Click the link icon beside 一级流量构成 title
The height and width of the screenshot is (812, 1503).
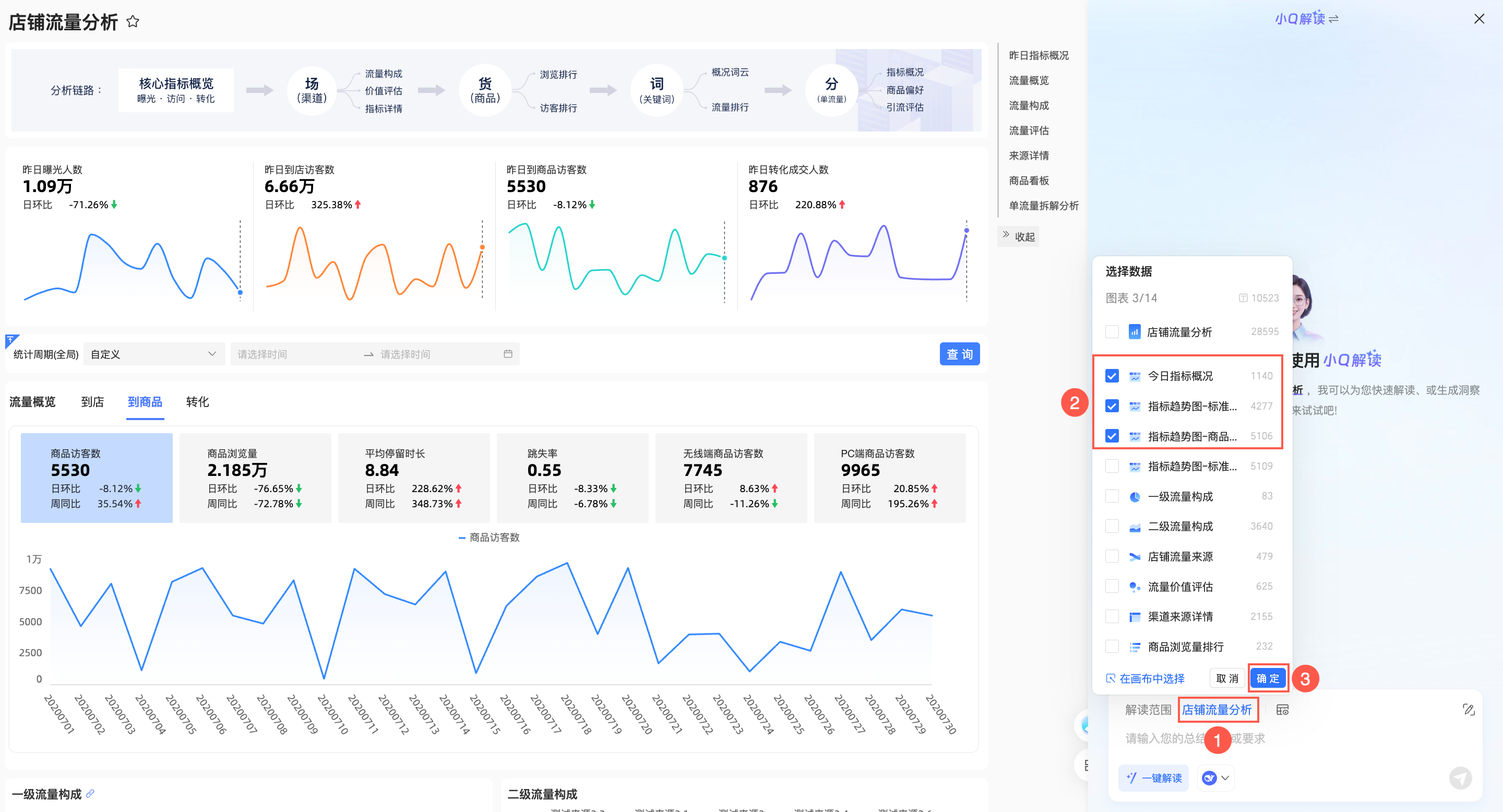(90, 793)
